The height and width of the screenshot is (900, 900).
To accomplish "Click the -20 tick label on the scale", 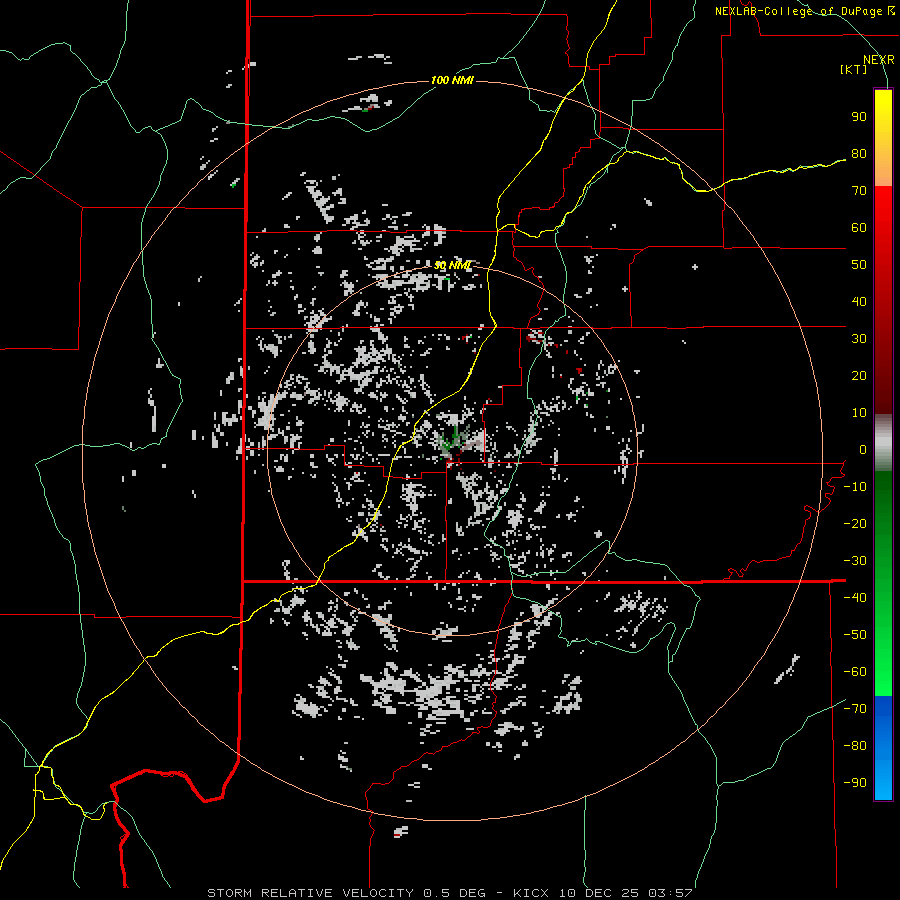I will point(855,524).
